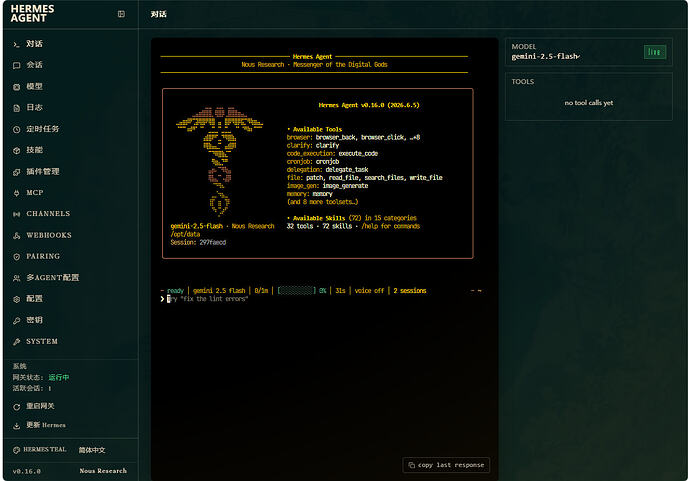Click the terminal icon beside 对话
The height and width of the screenshot is (481, 690).
coord(16,44)
